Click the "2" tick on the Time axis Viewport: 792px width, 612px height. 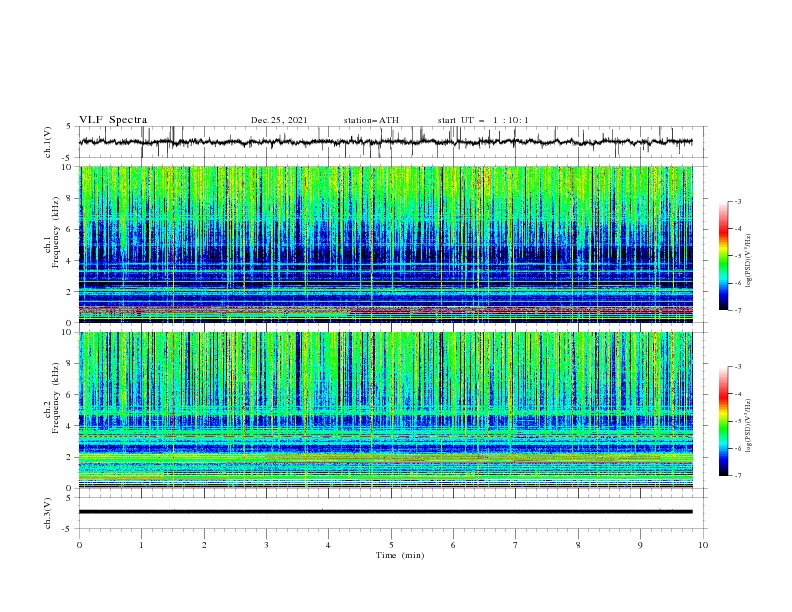click(204, 545)
